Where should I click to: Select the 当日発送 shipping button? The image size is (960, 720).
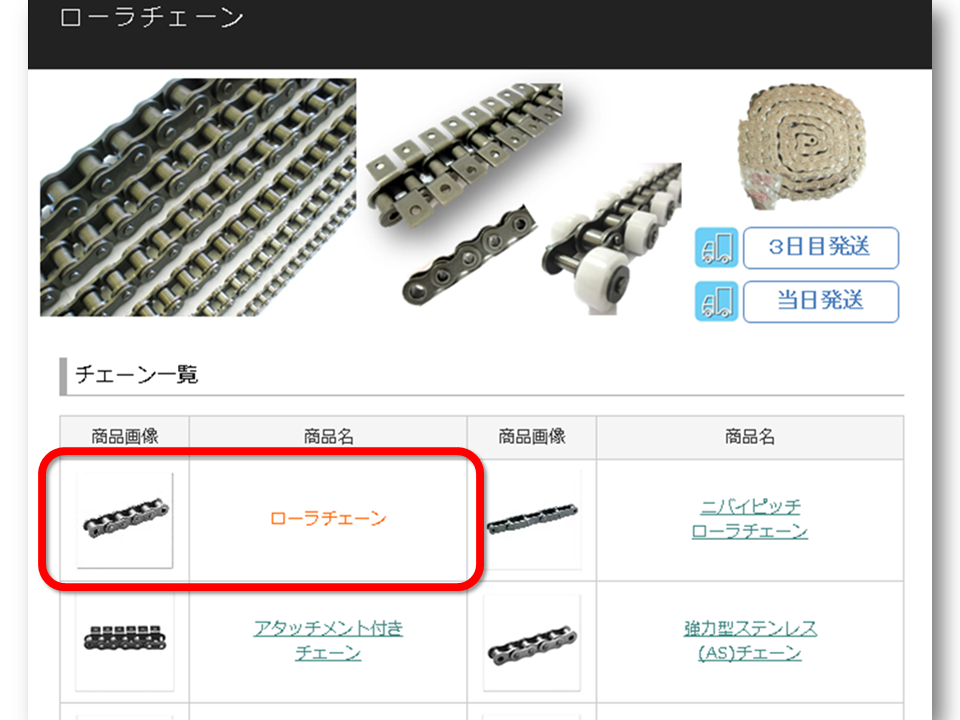pos(820,301)
